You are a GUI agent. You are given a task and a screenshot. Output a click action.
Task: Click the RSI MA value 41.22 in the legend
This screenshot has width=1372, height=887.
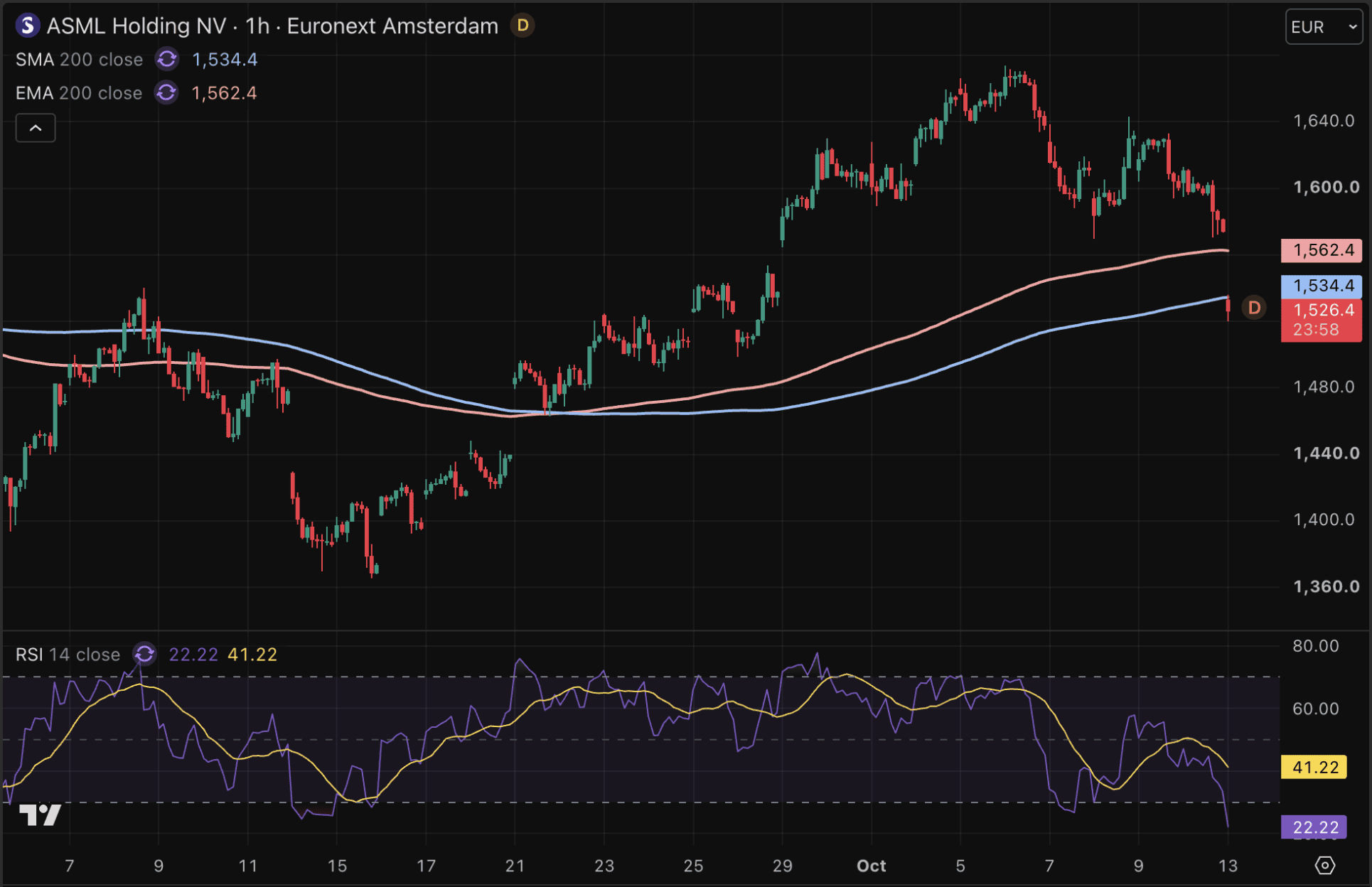point(252,655)
